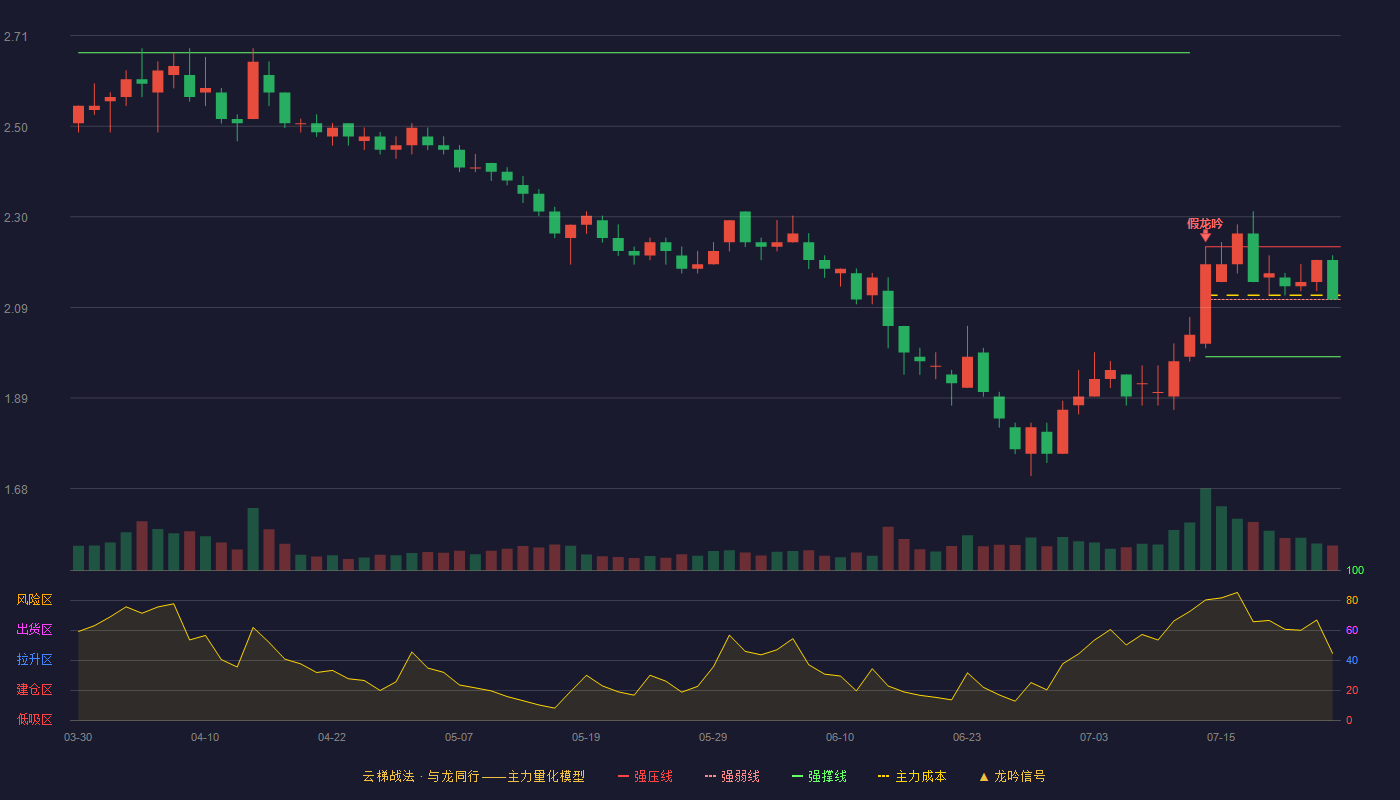Click the 05-07 date label
This screenshot has height=800, width=1400.
459,737
